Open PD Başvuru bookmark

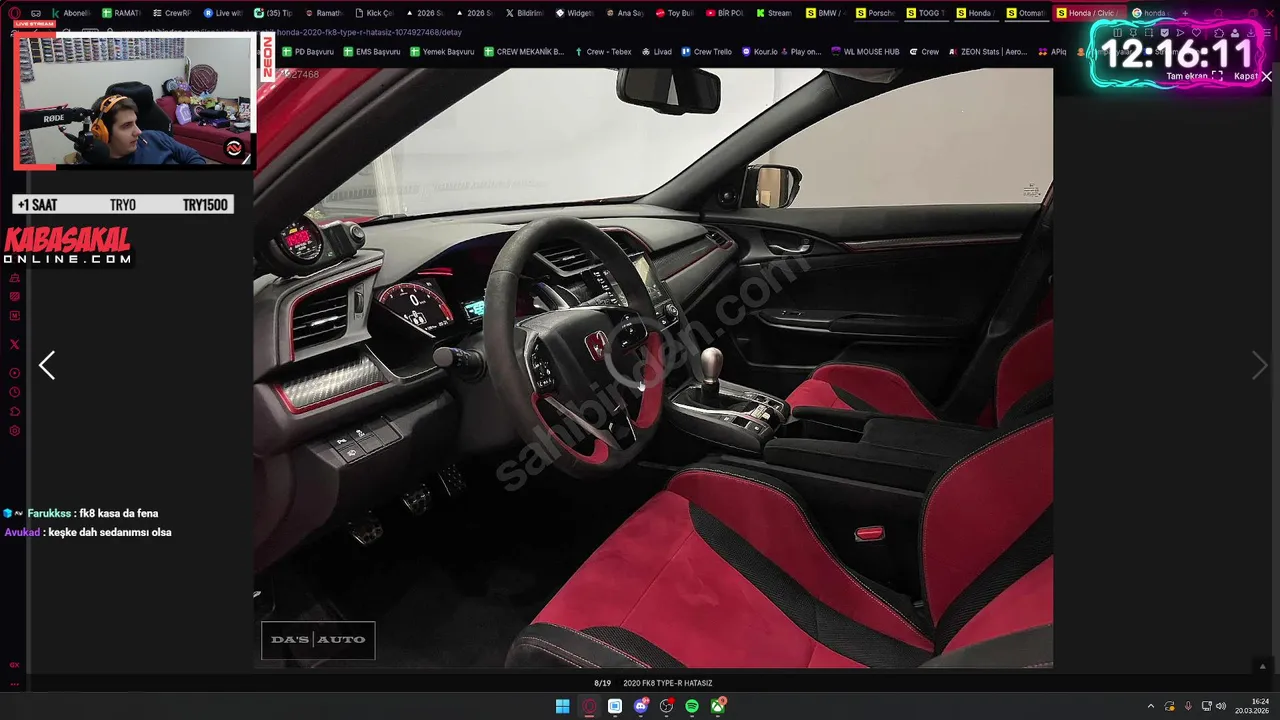tap(308, 51)
